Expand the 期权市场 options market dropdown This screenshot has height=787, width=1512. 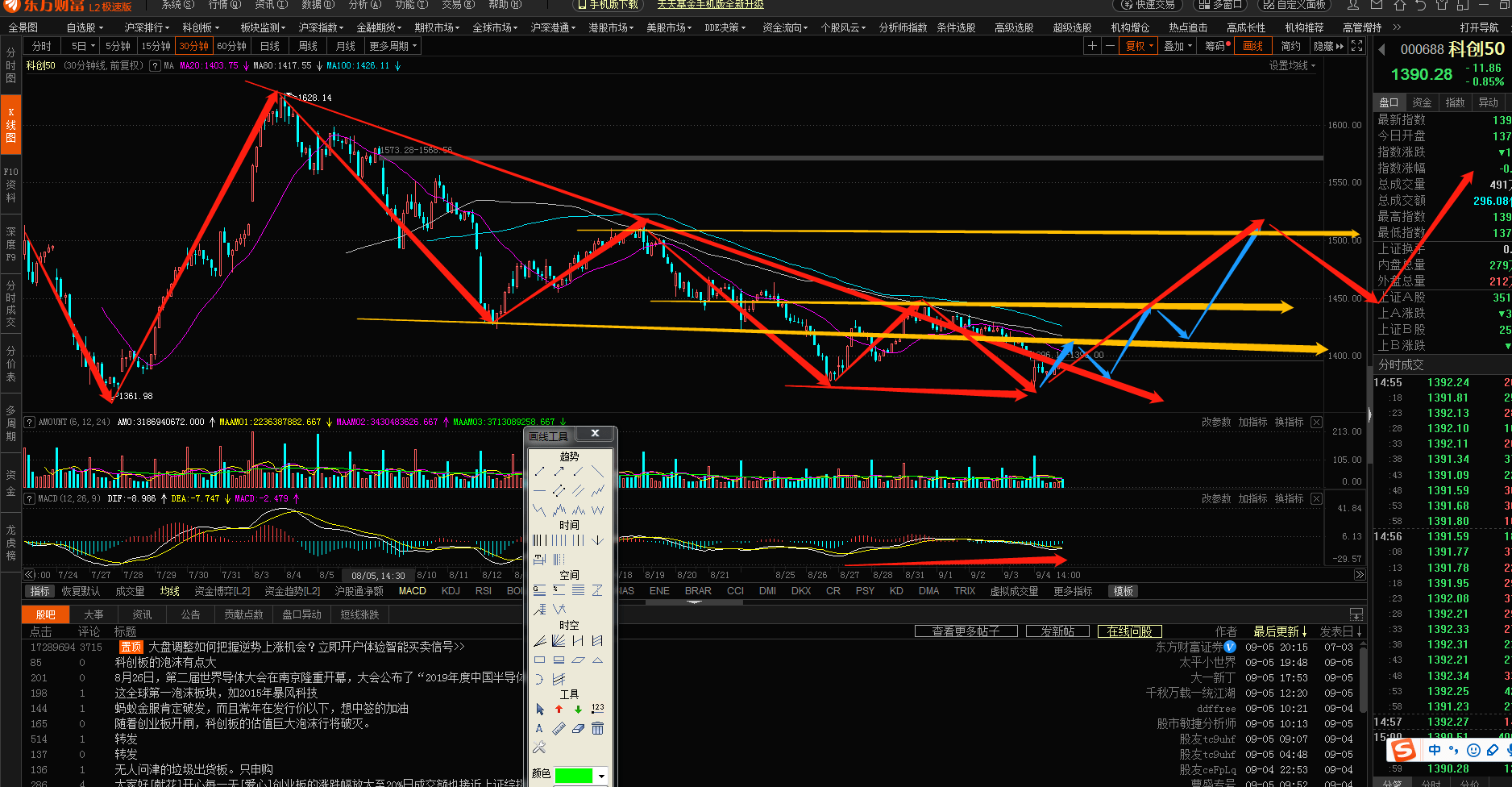click(x=437, y=27)
